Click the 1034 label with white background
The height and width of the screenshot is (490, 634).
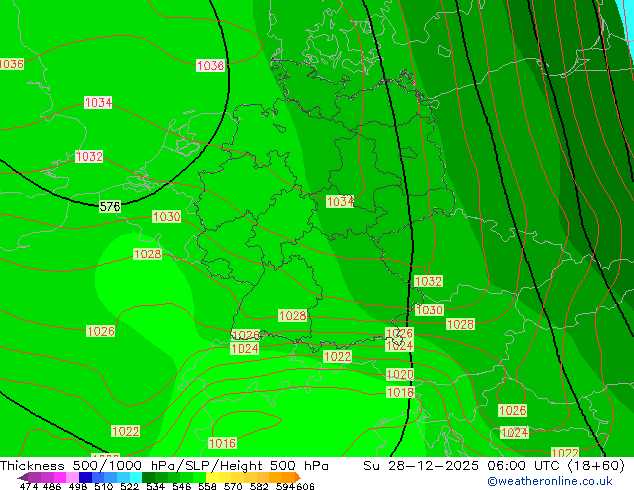click(x=98, y=102)
